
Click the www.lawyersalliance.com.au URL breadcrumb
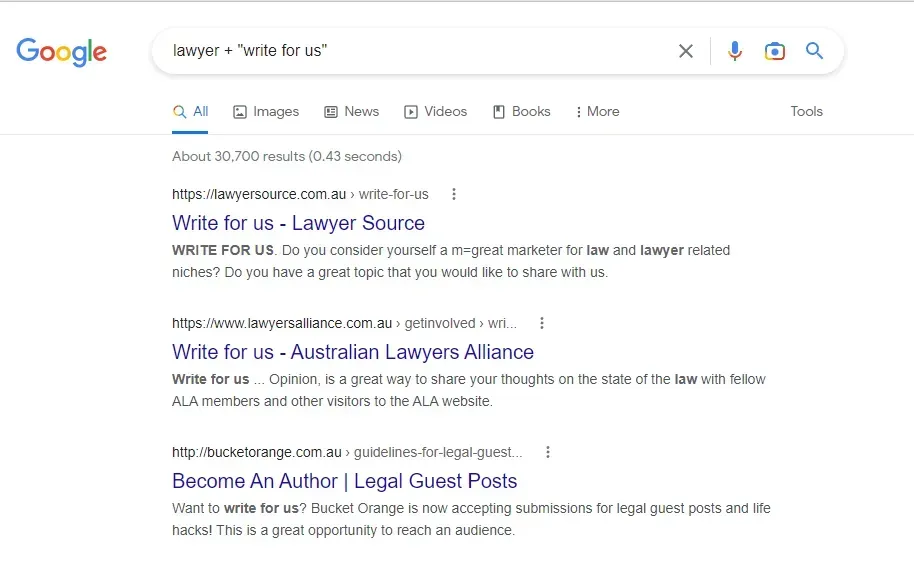click(344, 323)
